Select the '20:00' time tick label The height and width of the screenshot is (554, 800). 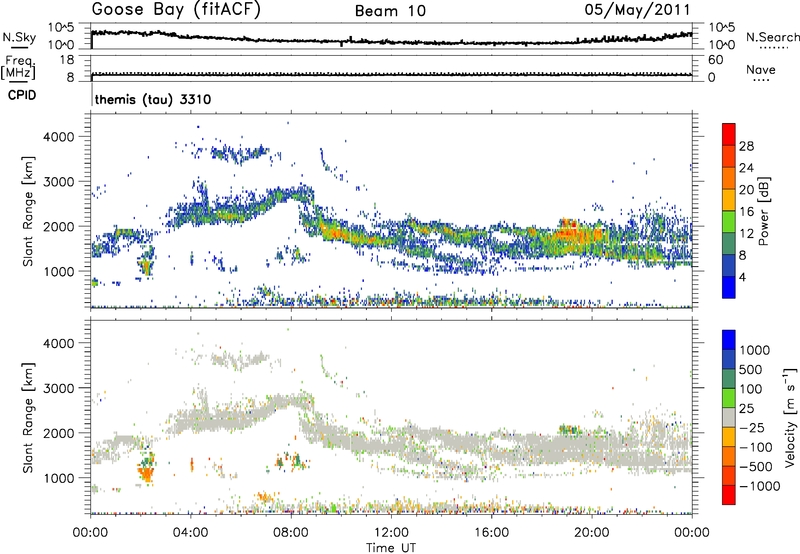592,533
